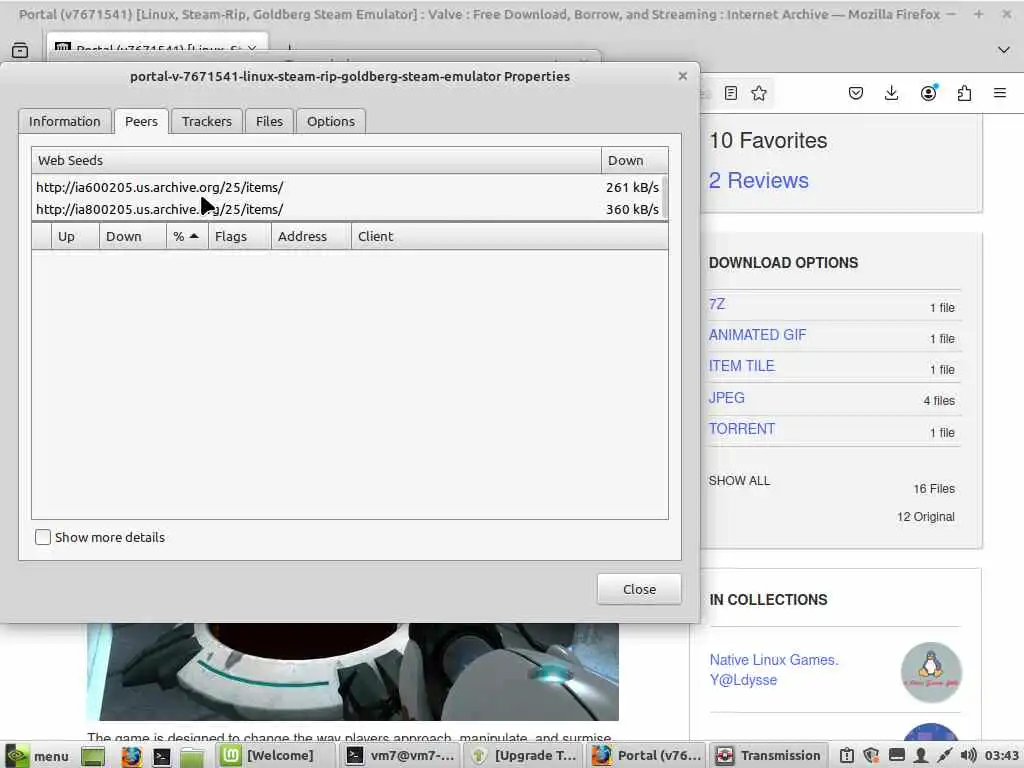Open ITEM TILE download option
The height and width of the screenshot is (768, 1024).
(x=741, y=366)
